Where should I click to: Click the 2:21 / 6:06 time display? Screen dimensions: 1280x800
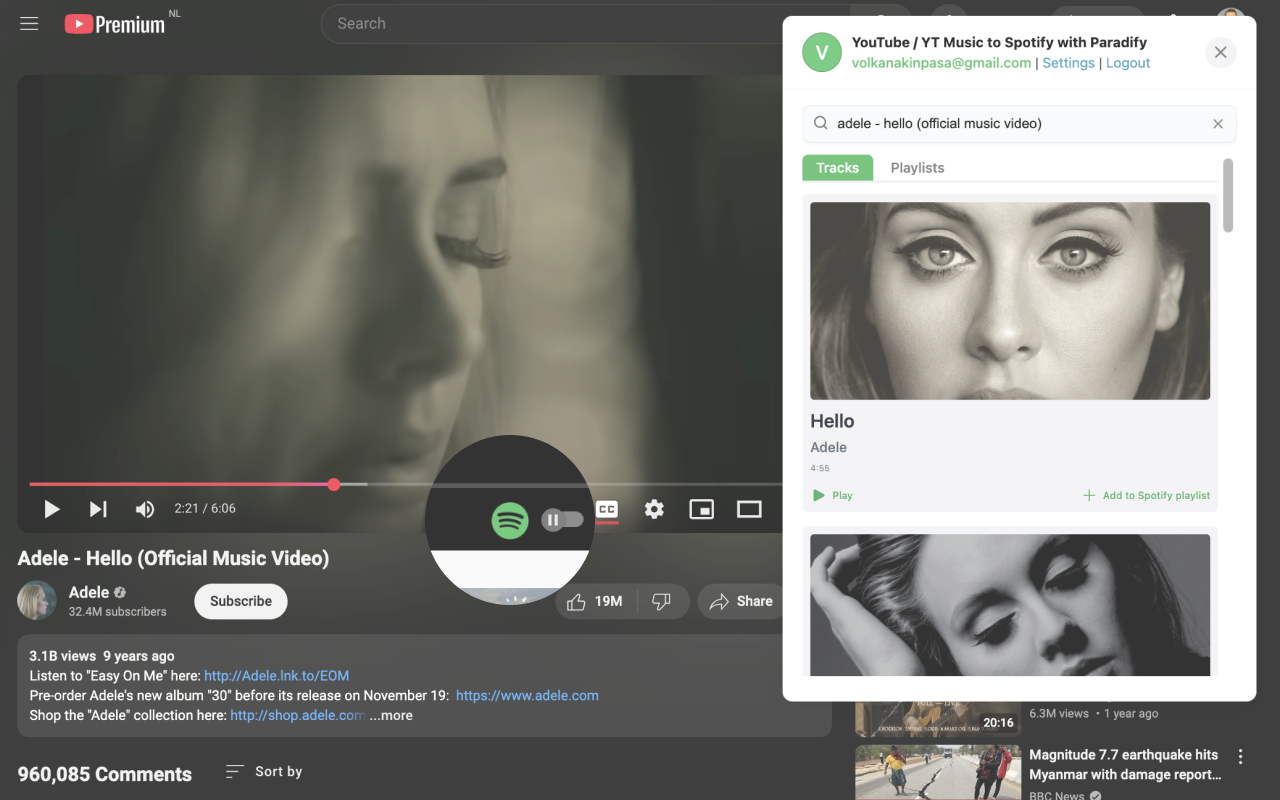[x=205, y=509]
